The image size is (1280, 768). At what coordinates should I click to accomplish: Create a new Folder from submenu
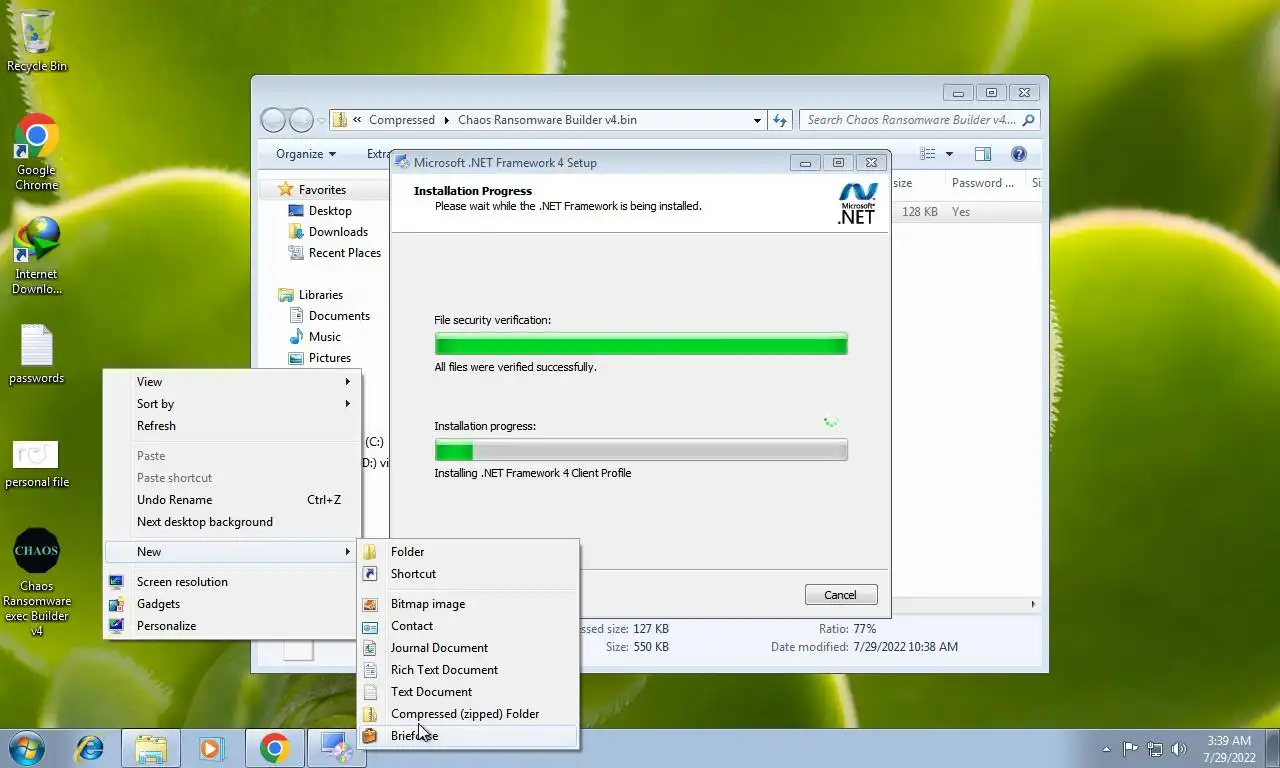click(x=468, y=552)
